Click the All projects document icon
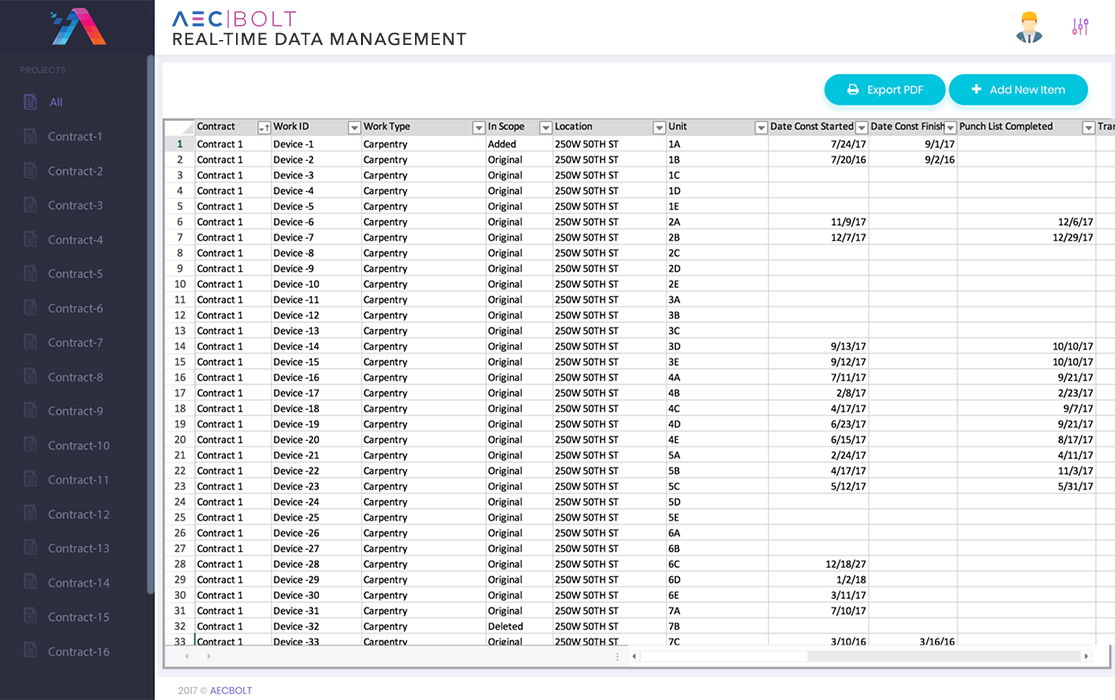This screenshot has height=700, width=1115. [30, 102]
